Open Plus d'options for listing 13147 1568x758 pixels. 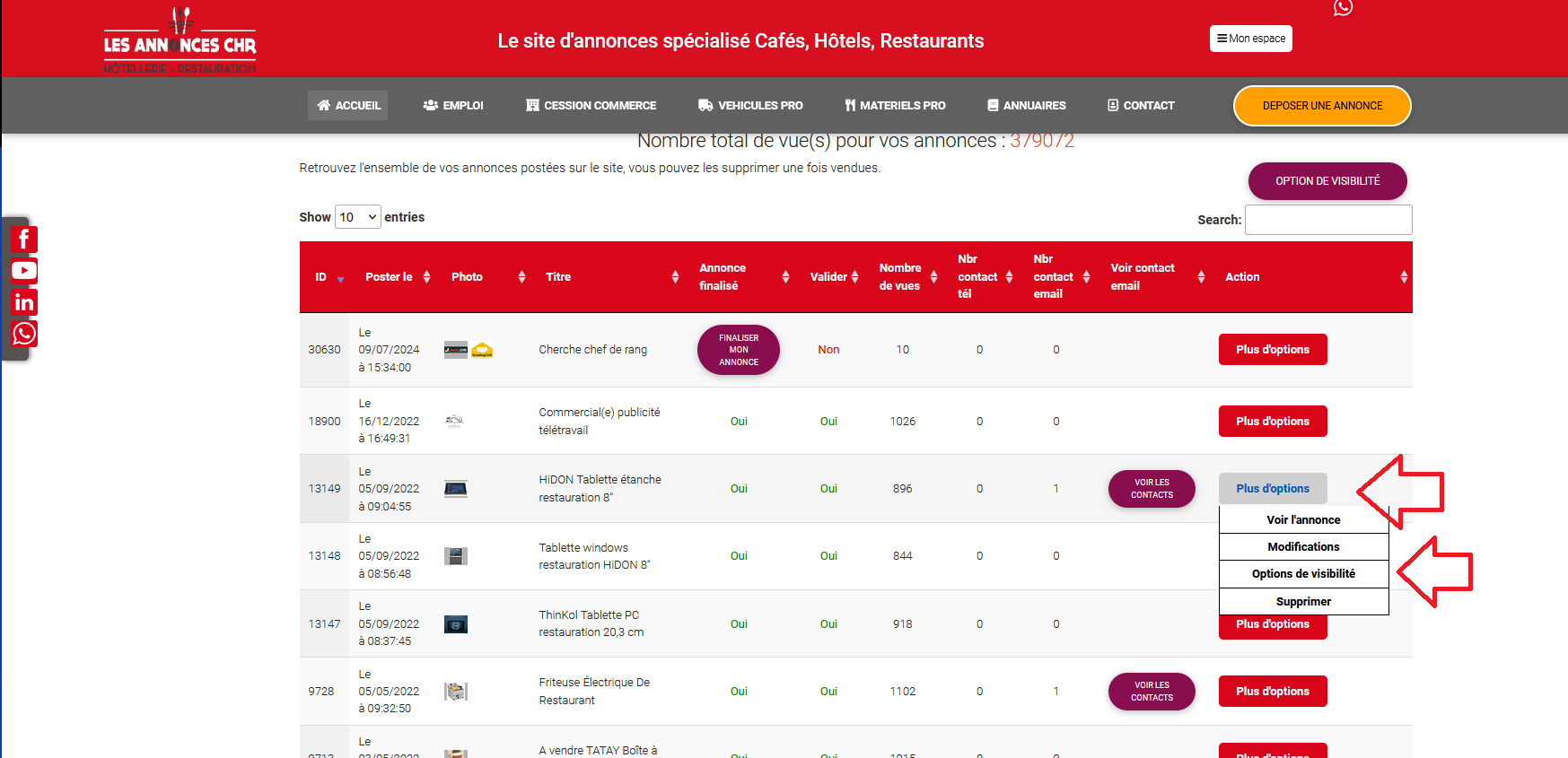pos(1273,626)
